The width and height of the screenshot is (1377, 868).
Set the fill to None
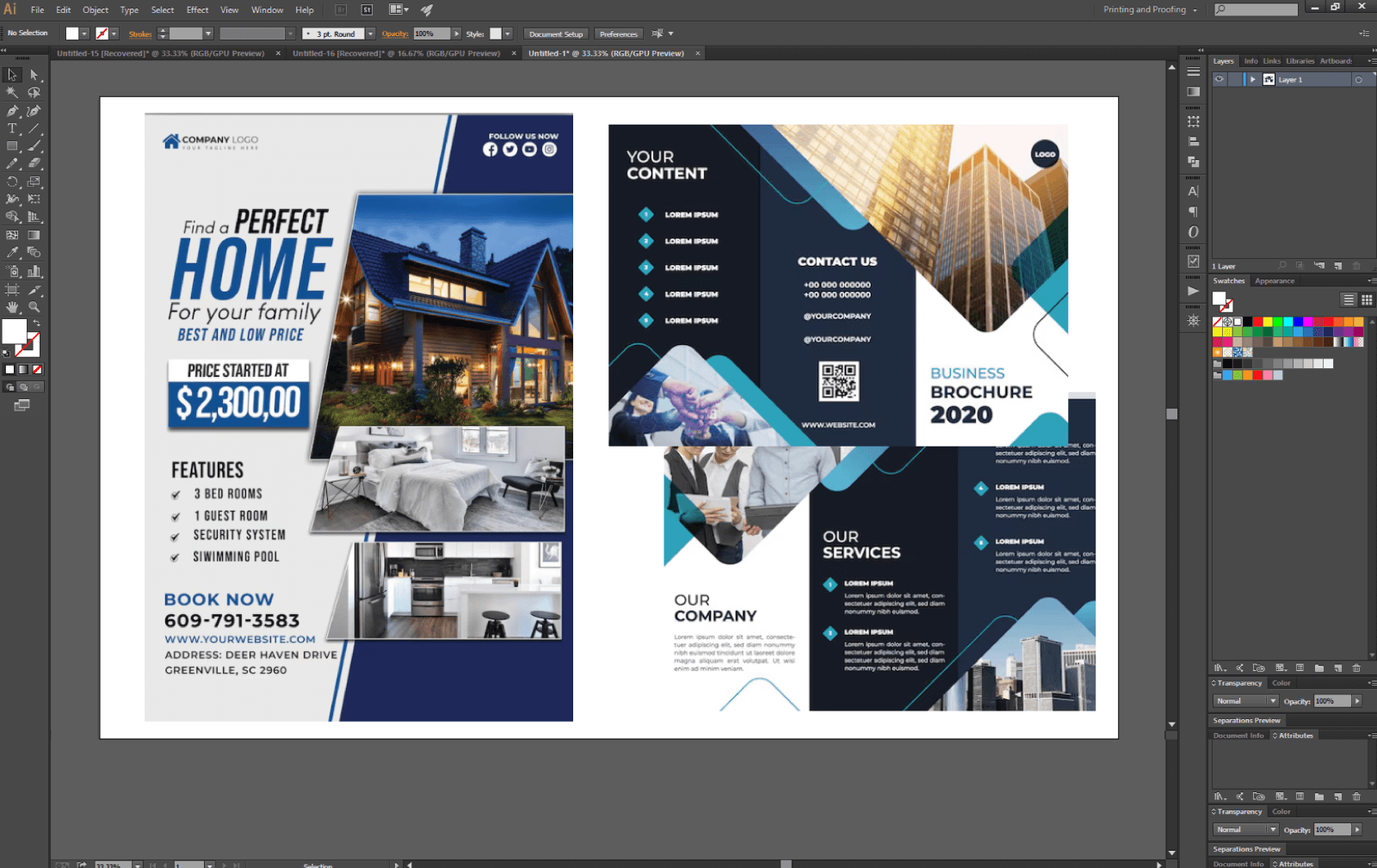point(37,370)
